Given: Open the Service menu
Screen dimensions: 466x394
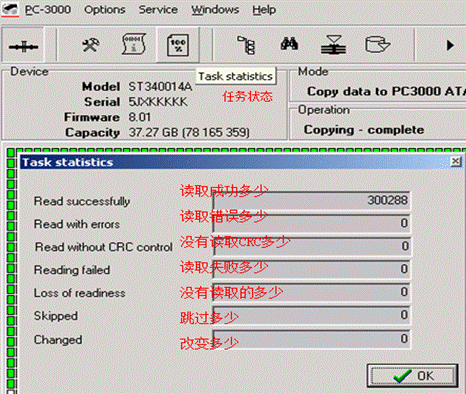Looking at the screenshot, I should [x=158, y=10].
